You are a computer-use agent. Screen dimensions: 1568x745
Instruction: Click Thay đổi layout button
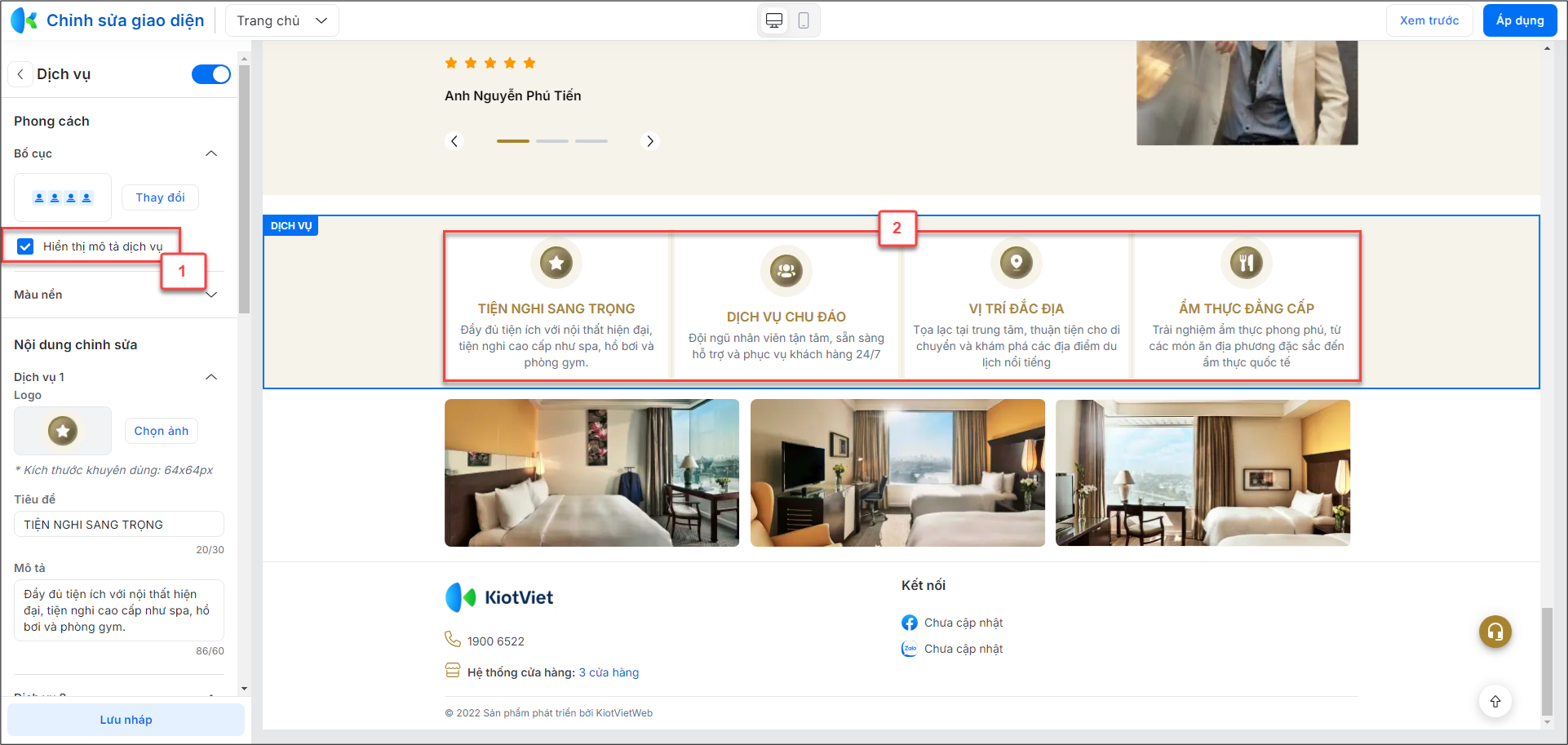160,197
